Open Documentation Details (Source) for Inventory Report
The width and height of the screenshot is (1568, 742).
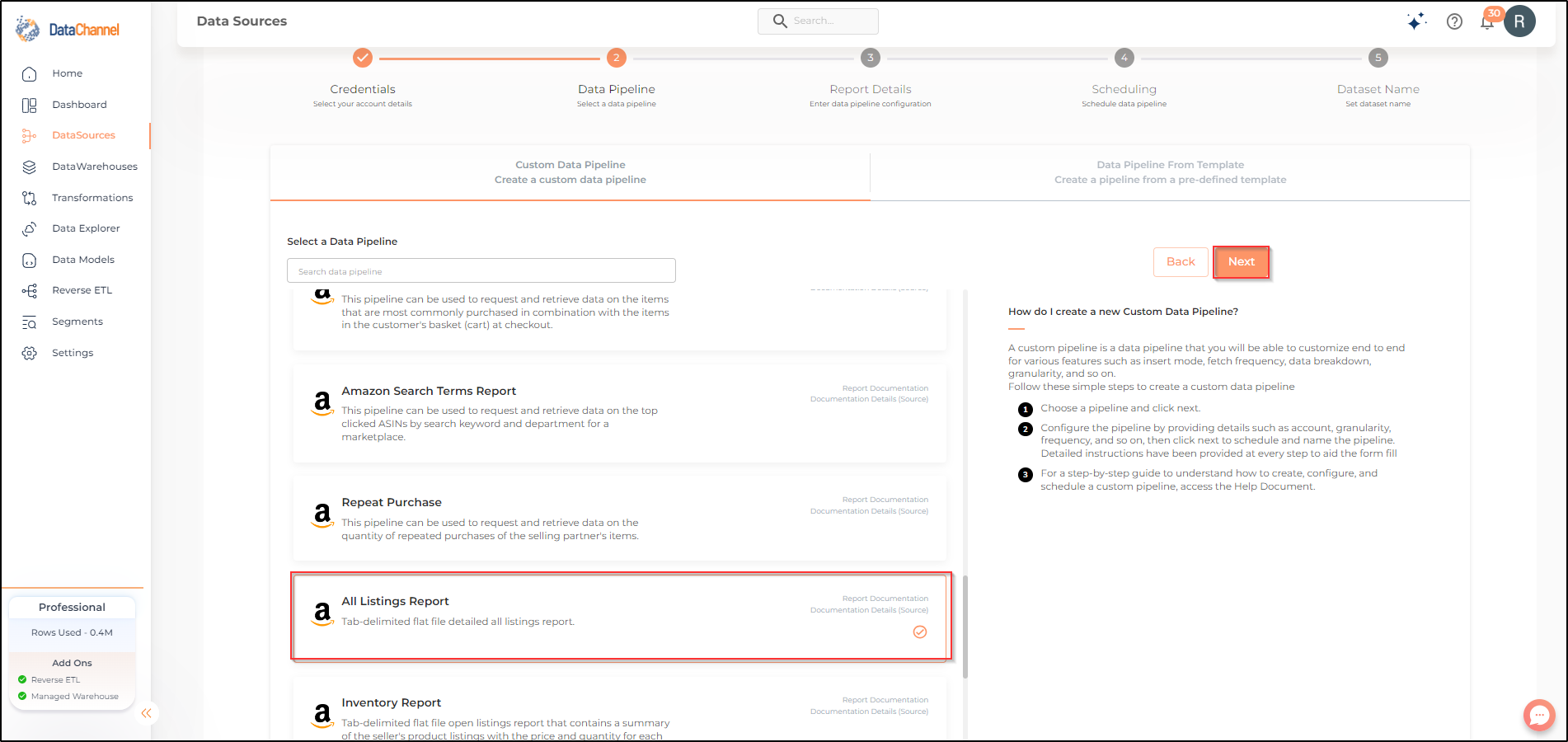tap(869, 711)
